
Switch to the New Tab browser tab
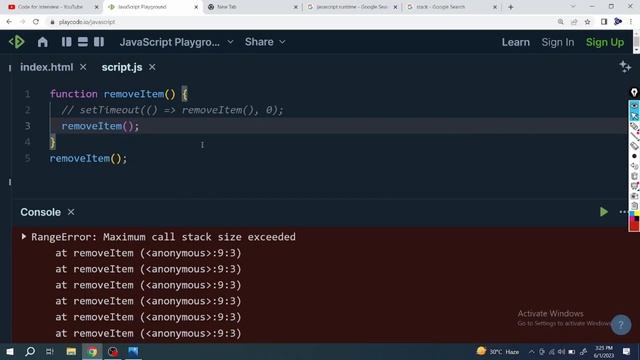(253, 7)
